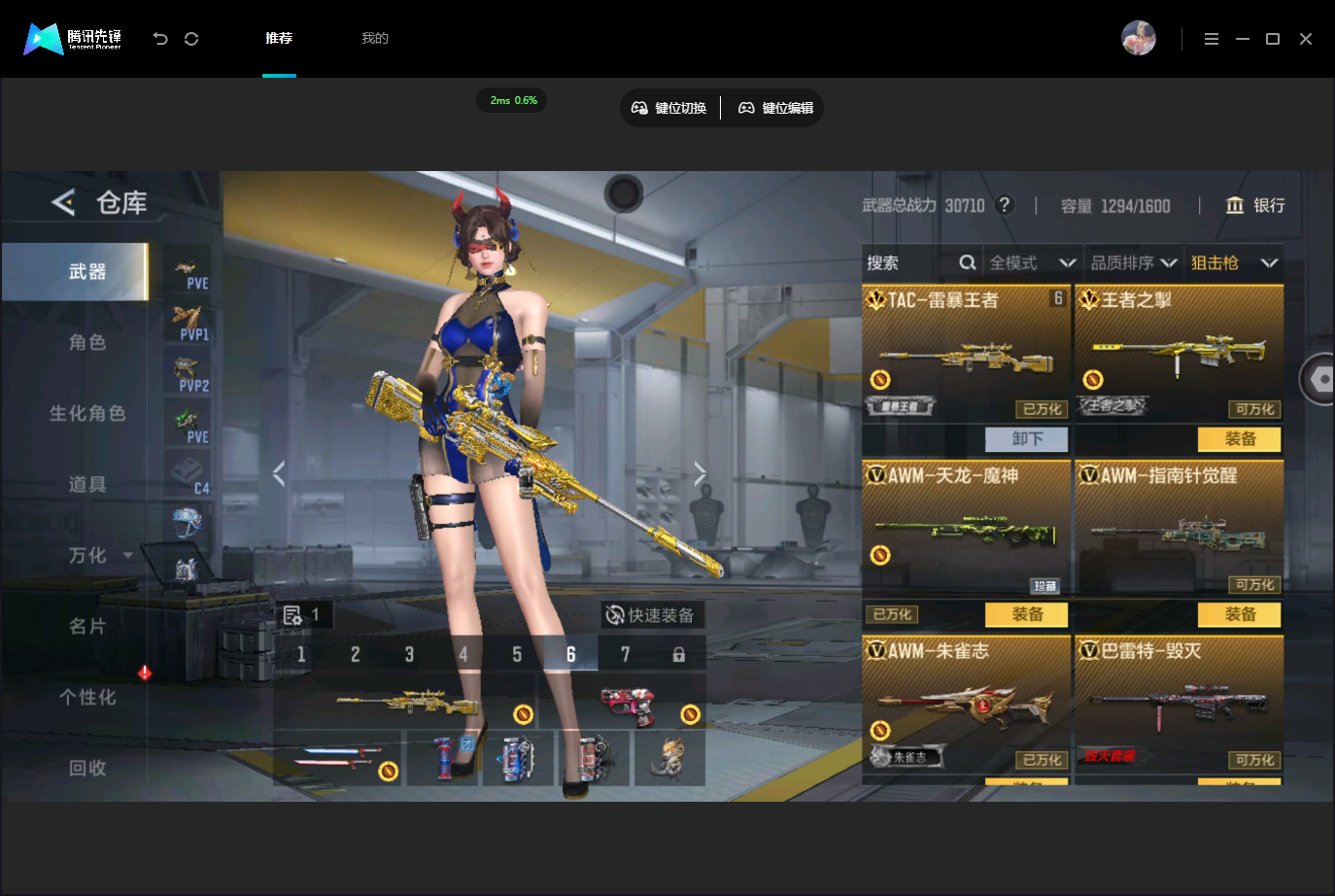Image resolution: width=1335 pixels, height=896 pixels.
Task: Select the PVP1 loadout icon
Action: [188, 323]
